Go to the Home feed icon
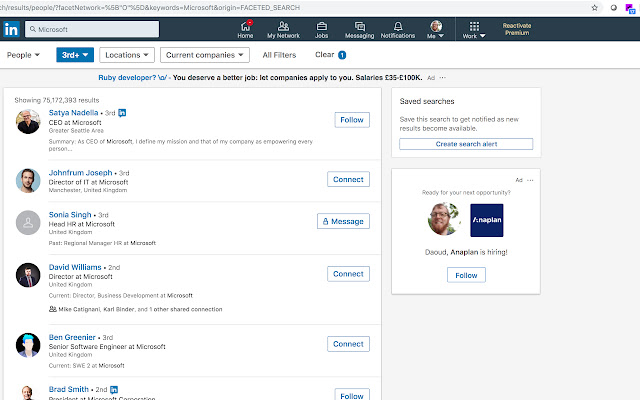The height and width of the screenshot is (400, 640). (246, 25)
